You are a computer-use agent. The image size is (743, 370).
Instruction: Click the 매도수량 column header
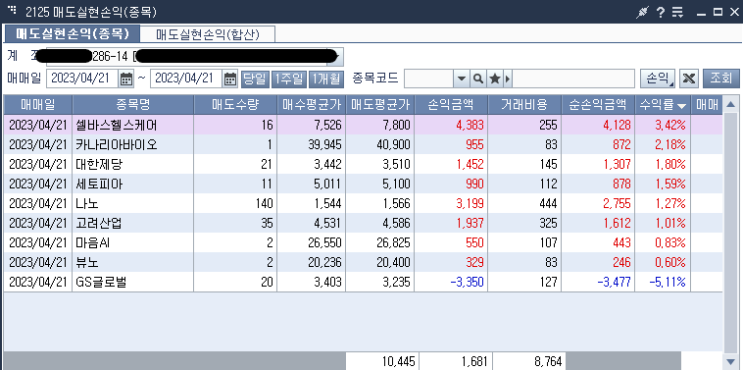click(x=235, y=105)
